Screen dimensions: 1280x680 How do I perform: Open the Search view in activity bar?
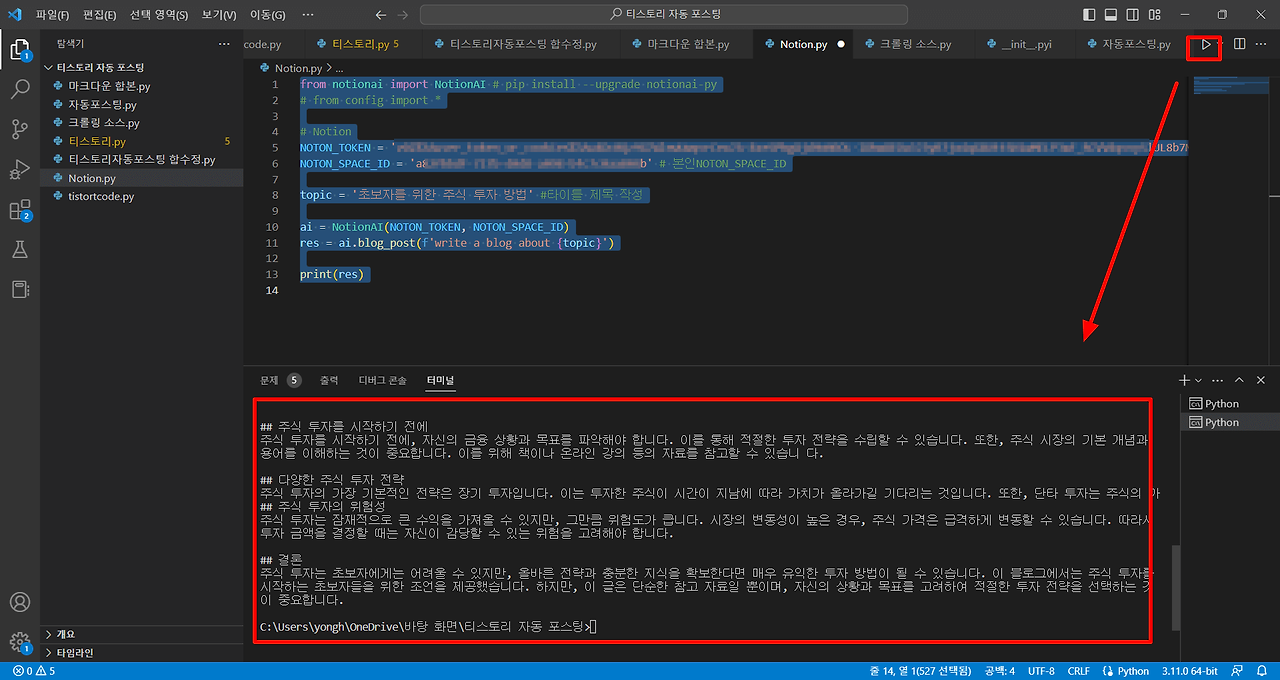pos(19,89)
